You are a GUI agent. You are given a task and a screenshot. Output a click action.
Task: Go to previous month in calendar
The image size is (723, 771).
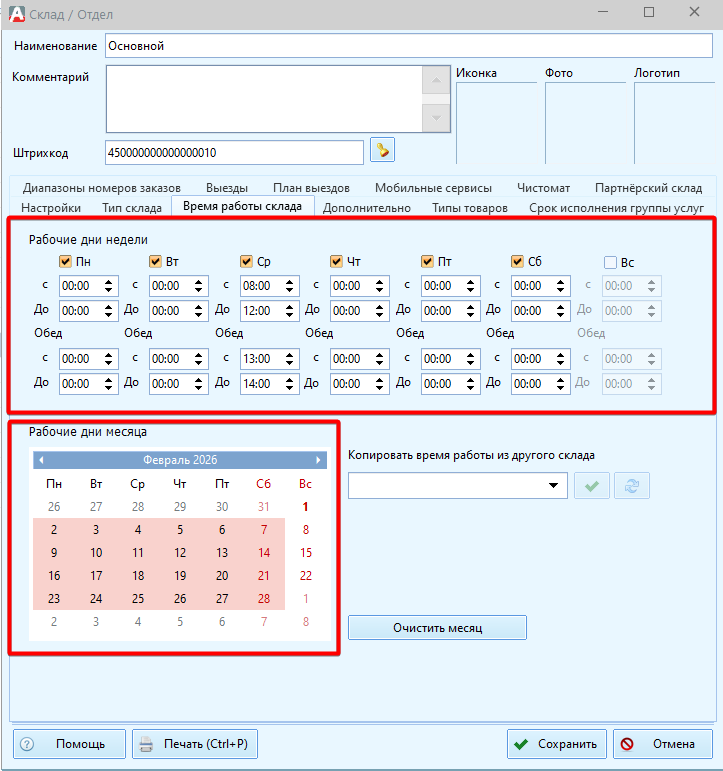click(41, 460)
